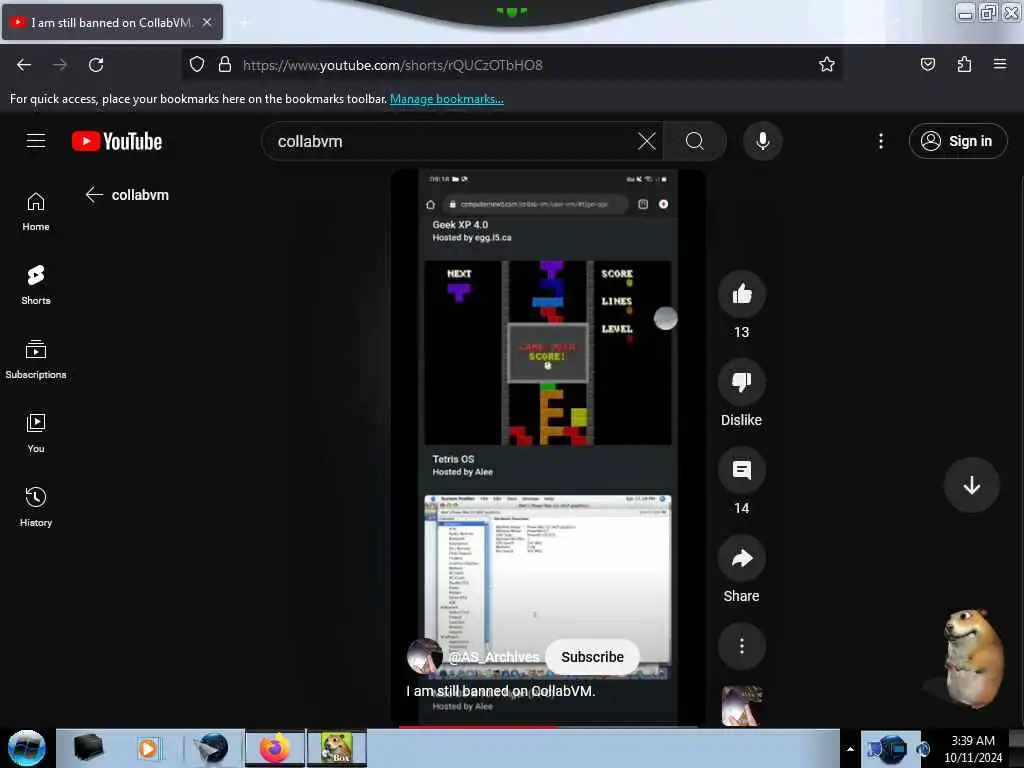Open History in the sidebar
The height and width of the screenshot is (768, 1024).
[x=36, y=507]
